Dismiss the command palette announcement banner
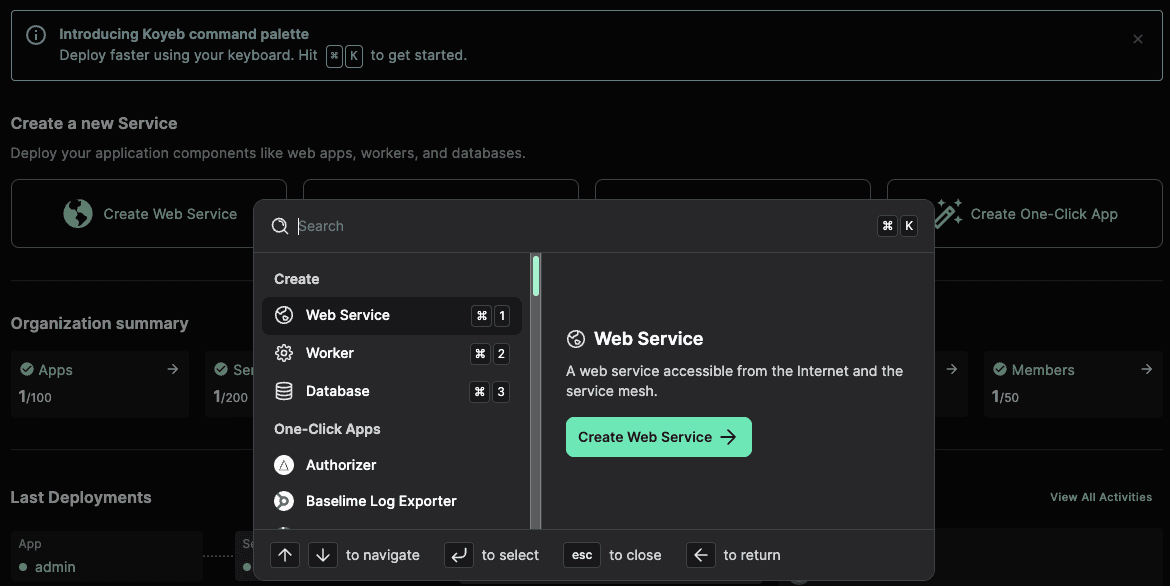The height and width of the screenshot is (586, 1170). [1137, 40]
